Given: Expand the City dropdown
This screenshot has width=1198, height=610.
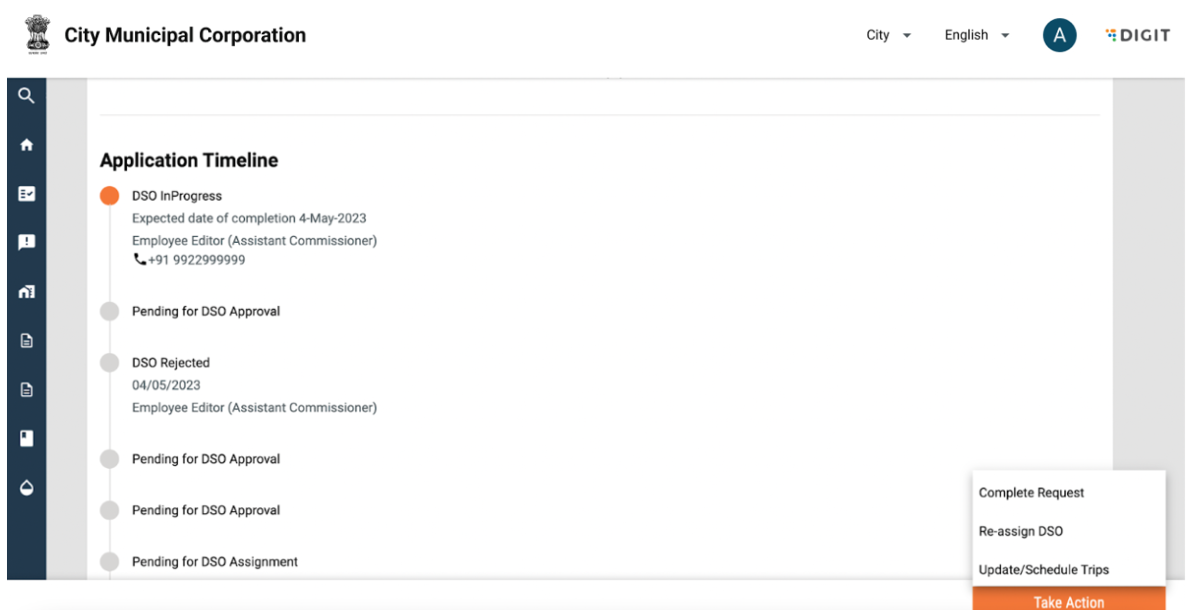Looking at the screenshot, I should tap(888, 35).
